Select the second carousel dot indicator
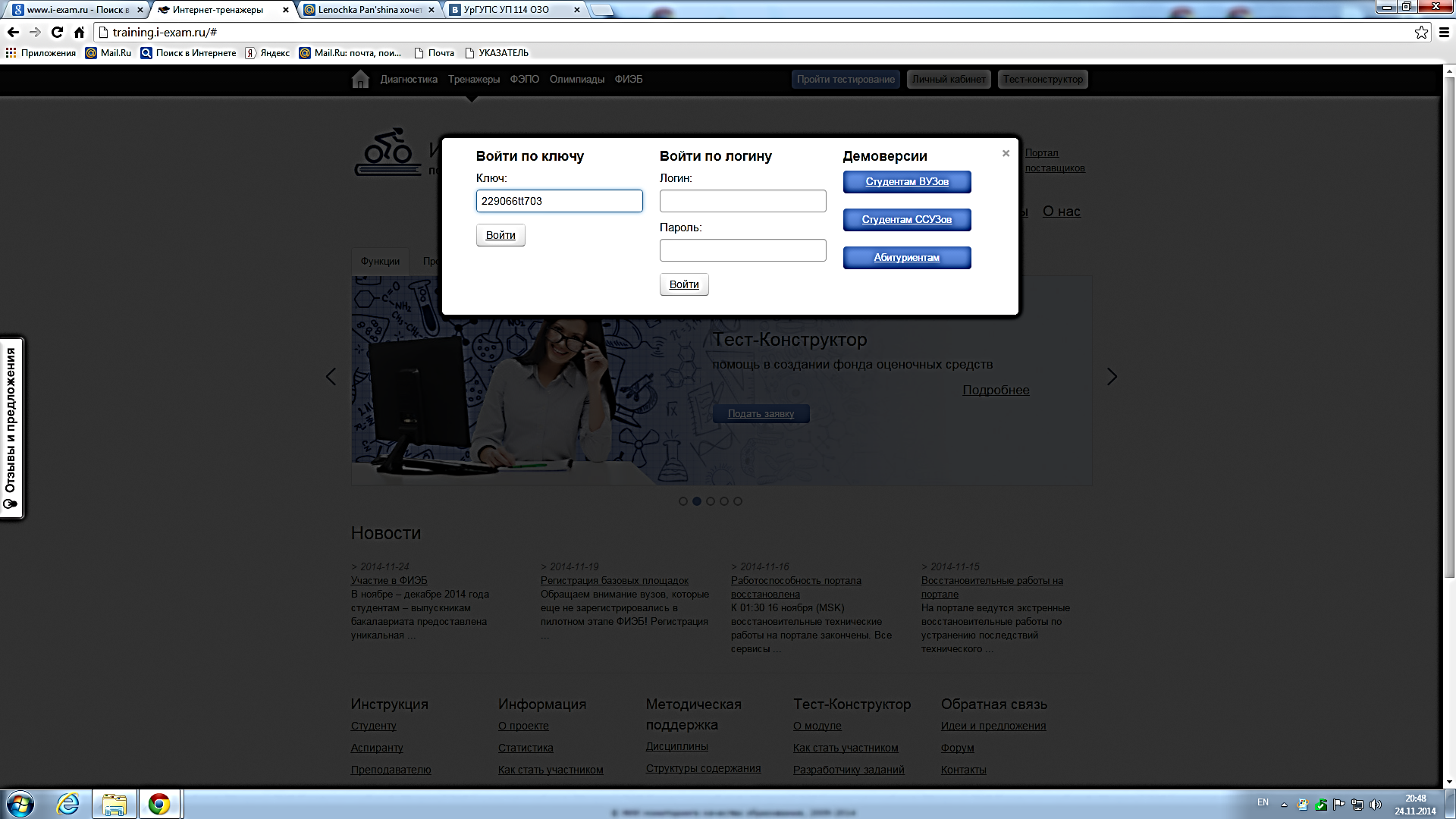Screen dimensions: 1456x819 coord(697,501)
